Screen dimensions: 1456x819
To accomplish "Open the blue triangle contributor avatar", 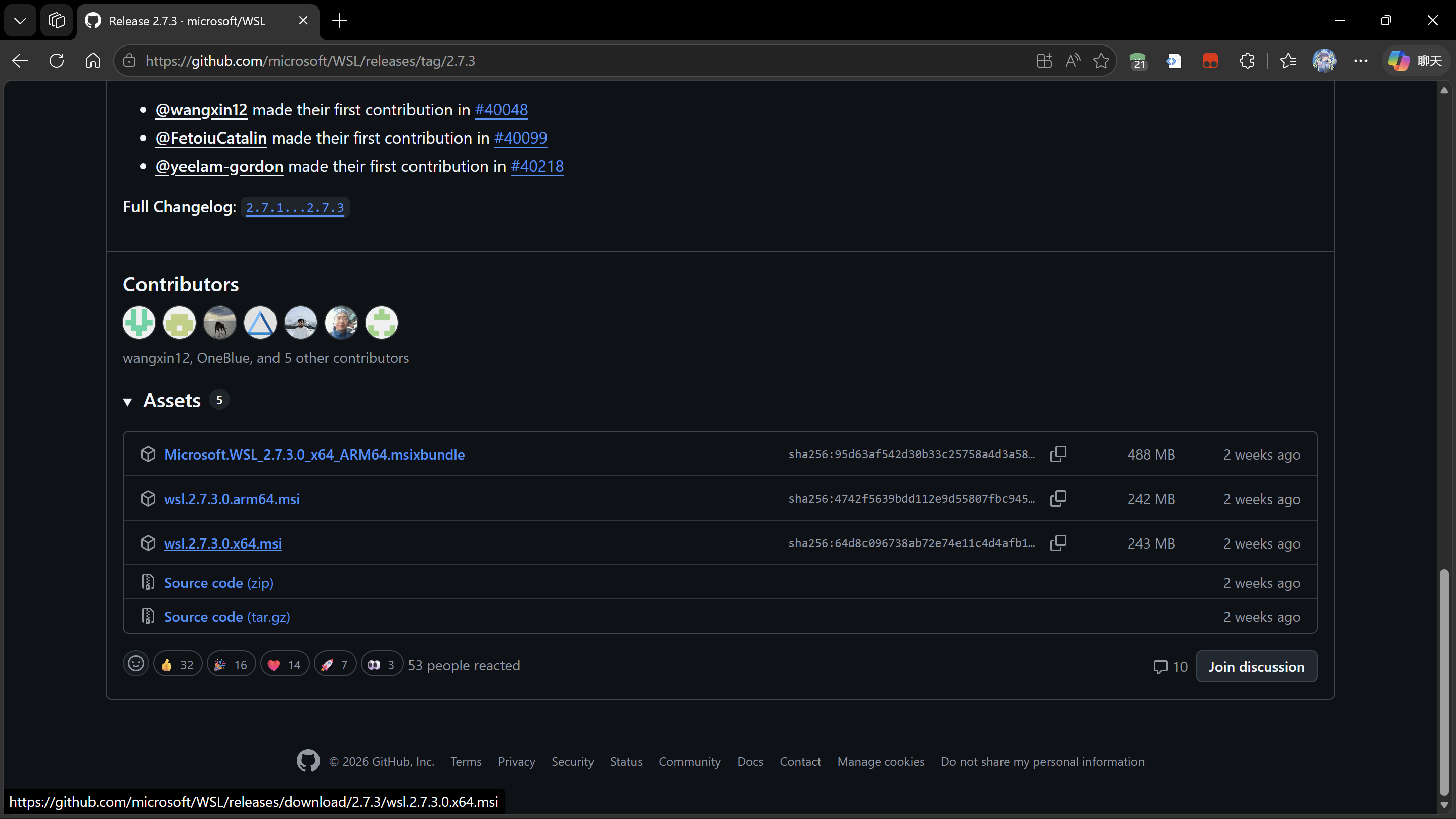I will [260, 323].
